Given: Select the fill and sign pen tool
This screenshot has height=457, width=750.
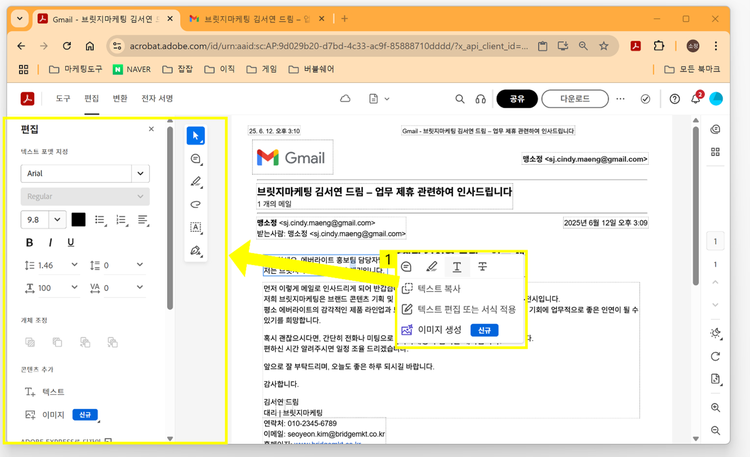Looking at the screenshot, I should coord(196,250).
